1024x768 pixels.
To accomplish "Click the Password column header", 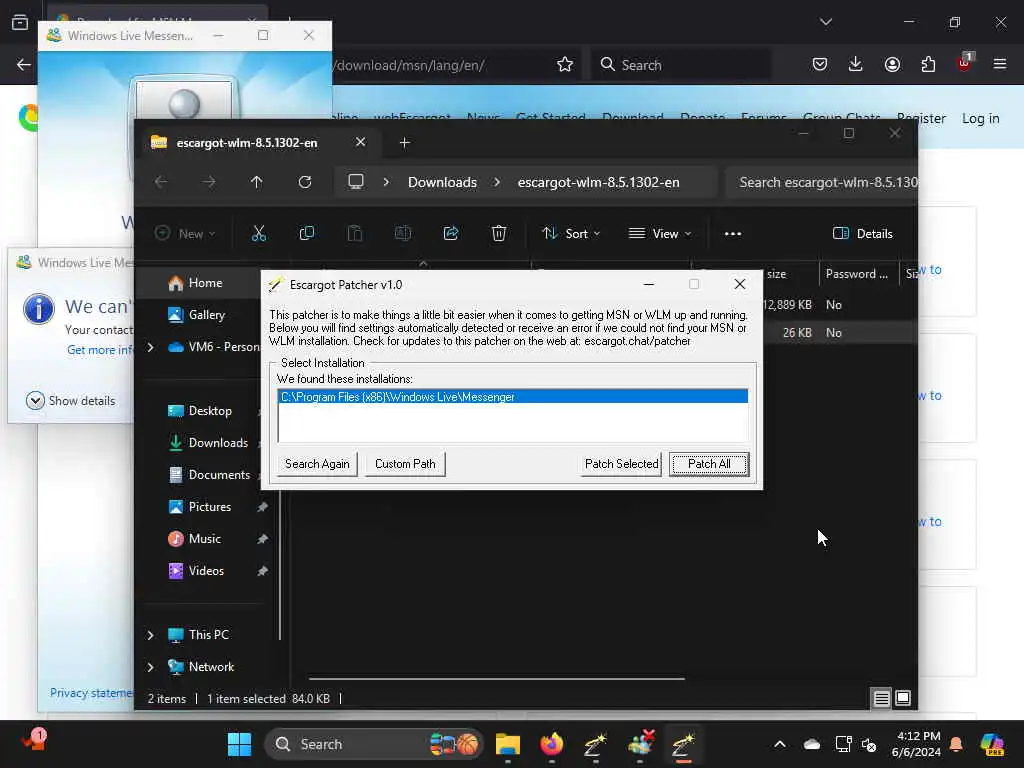I will (857, 274).
